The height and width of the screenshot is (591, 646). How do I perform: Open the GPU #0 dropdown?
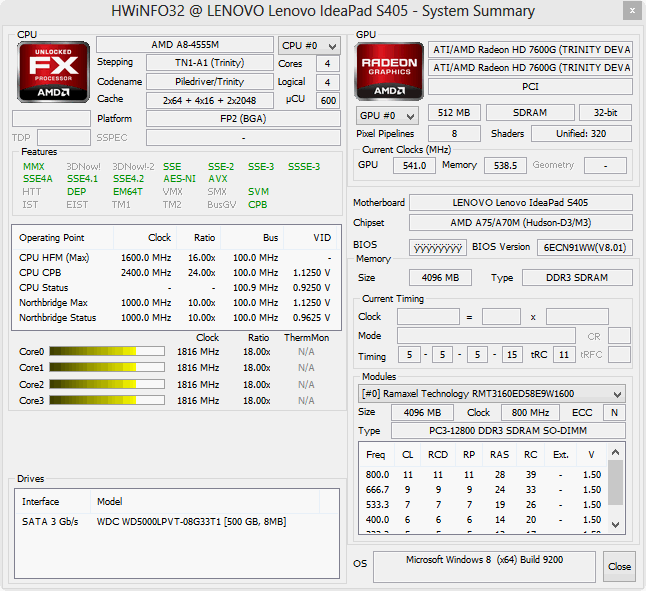click(x=387, y=116)
